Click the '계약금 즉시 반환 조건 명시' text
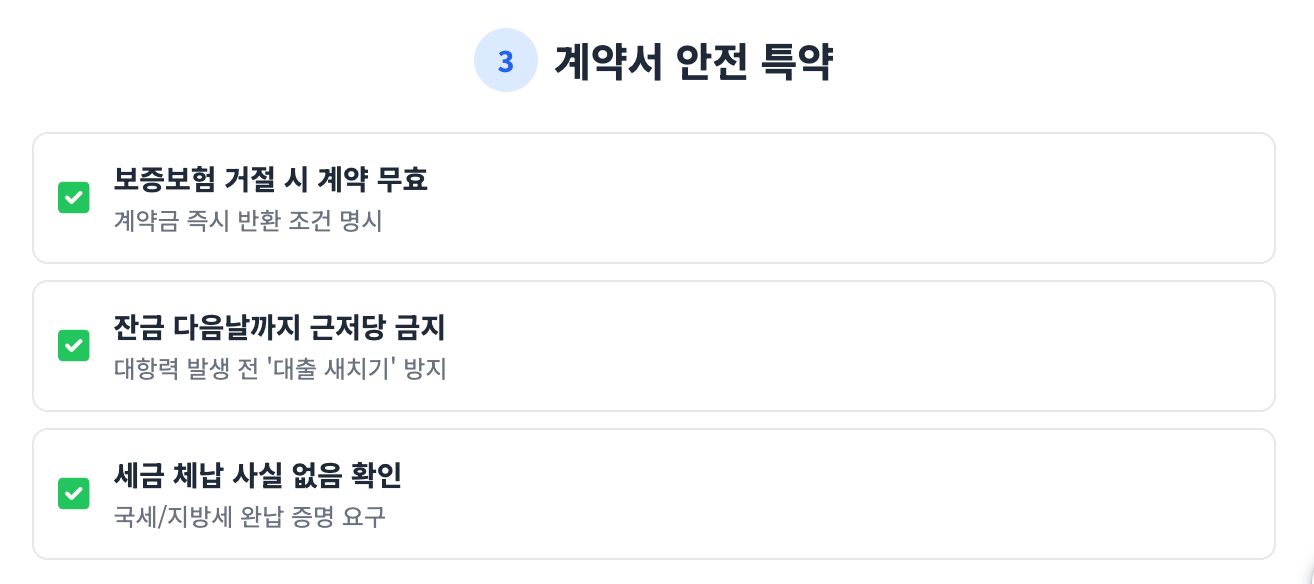Image resolution: width=1314 pixels, height=584 pixels. tap(247, 221)
